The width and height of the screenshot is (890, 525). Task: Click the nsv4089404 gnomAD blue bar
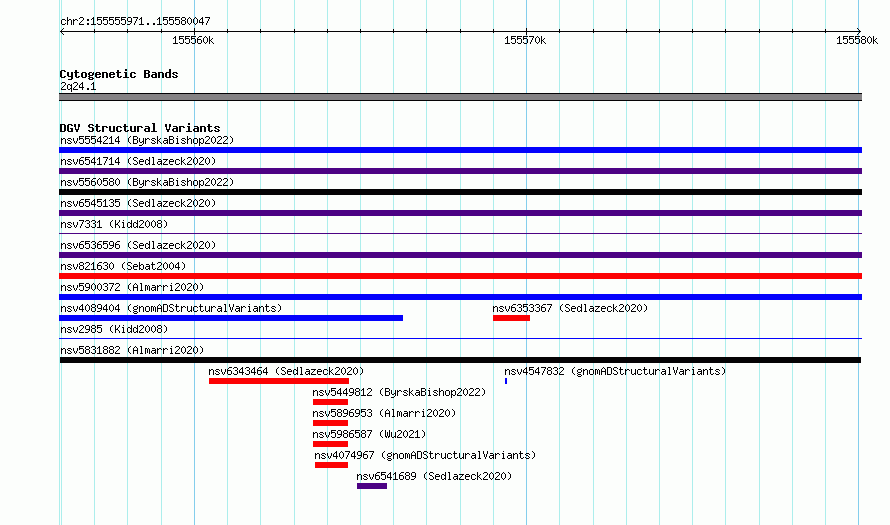coord(231,318)
